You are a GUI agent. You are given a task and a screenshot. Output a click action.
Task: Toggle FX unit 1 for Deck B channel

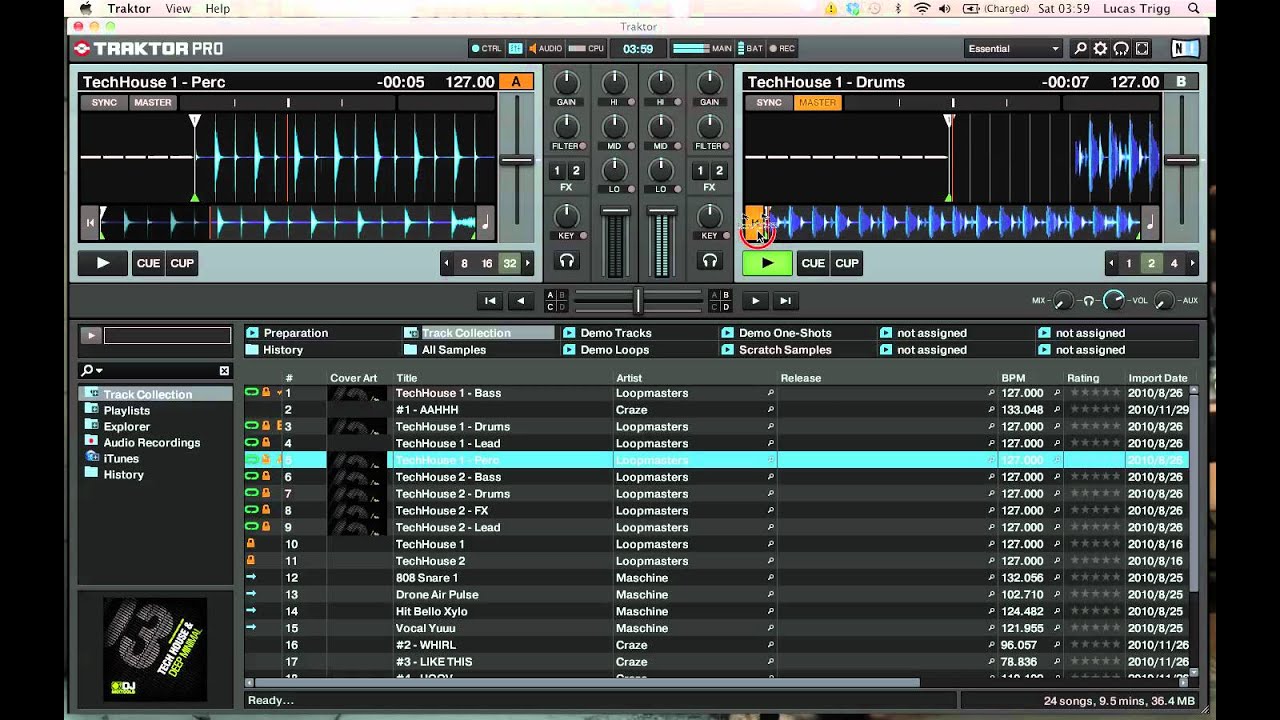point(700,170)
